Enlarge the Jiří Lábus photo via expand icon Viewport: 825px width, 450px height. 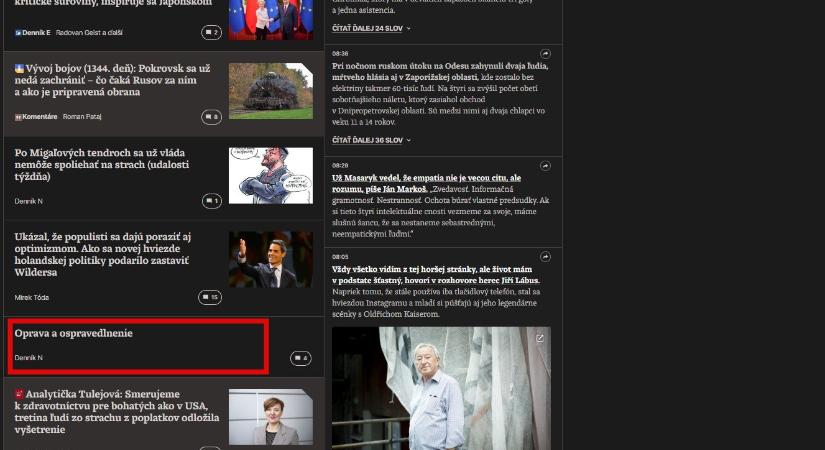click(x=540, y=338)
